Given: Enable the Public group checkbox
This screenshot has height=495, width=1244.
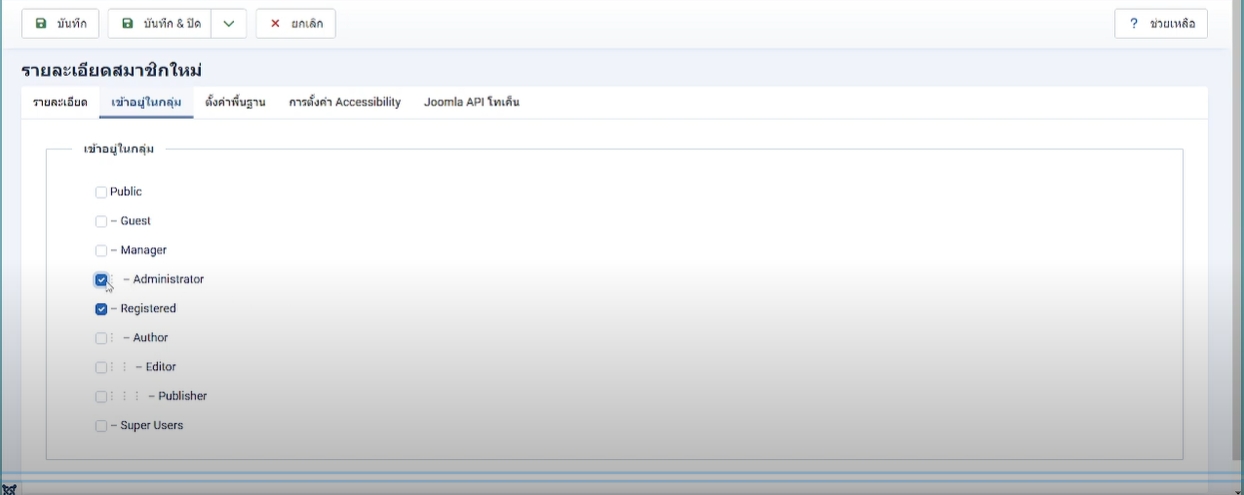Looking at the screenshot, I should click(101, 192).
